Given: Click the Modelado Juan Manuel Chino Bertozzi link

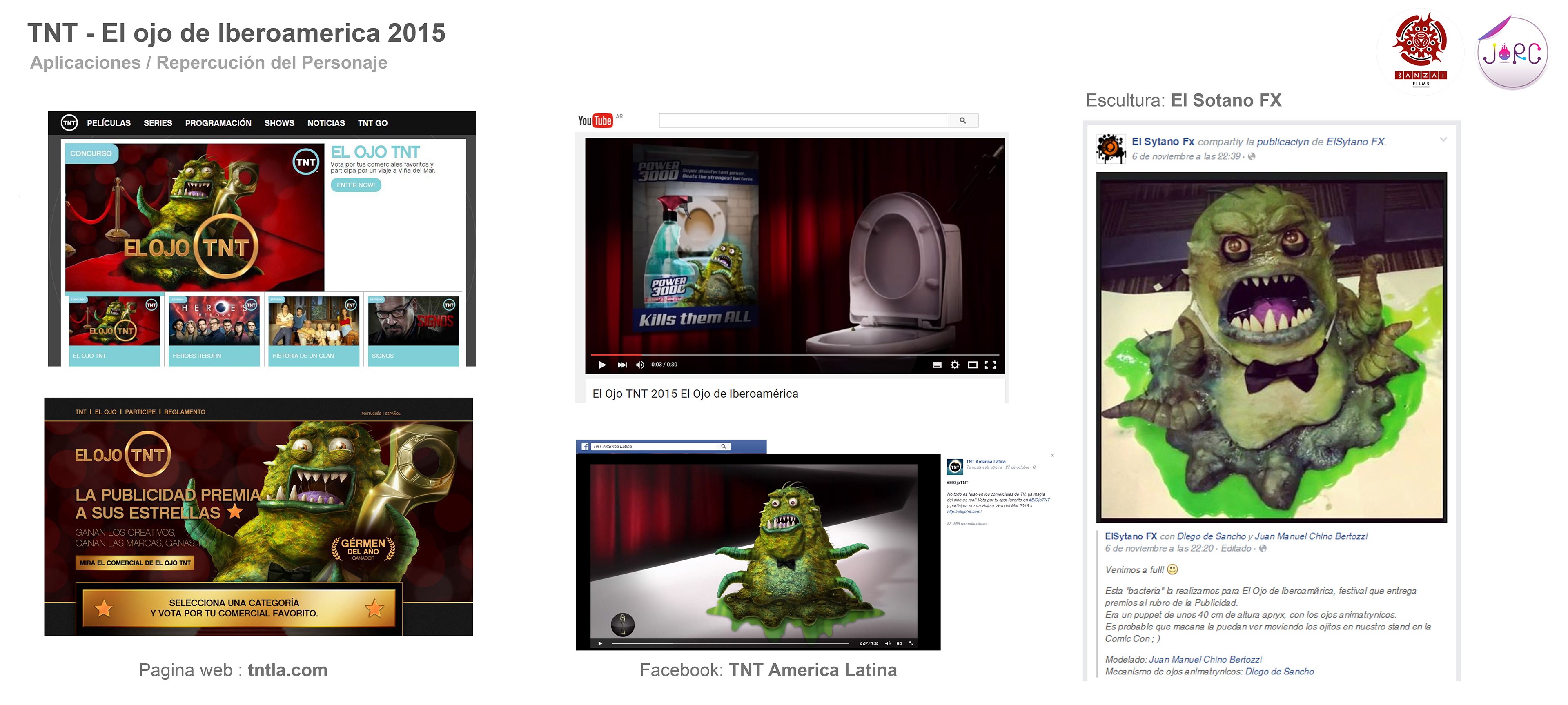Looking at the screenshot, I should [x=1205, y=659].
